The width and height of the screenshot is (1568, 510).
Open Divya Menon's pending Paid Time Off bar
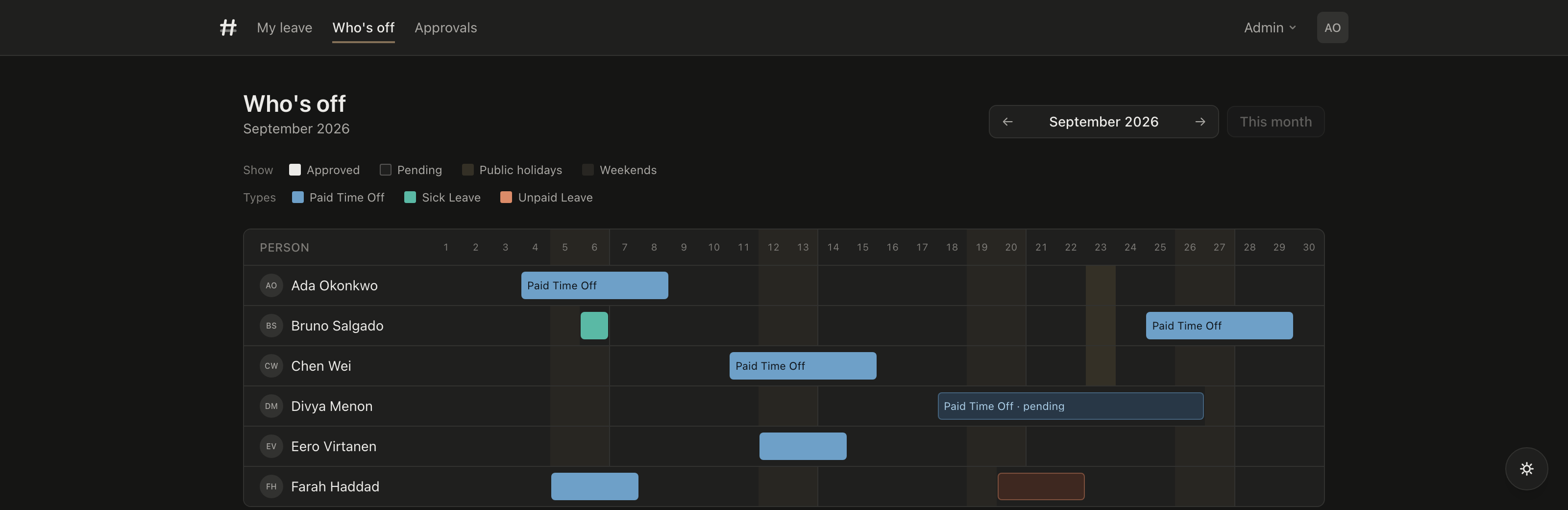(x=1071, y=406)
